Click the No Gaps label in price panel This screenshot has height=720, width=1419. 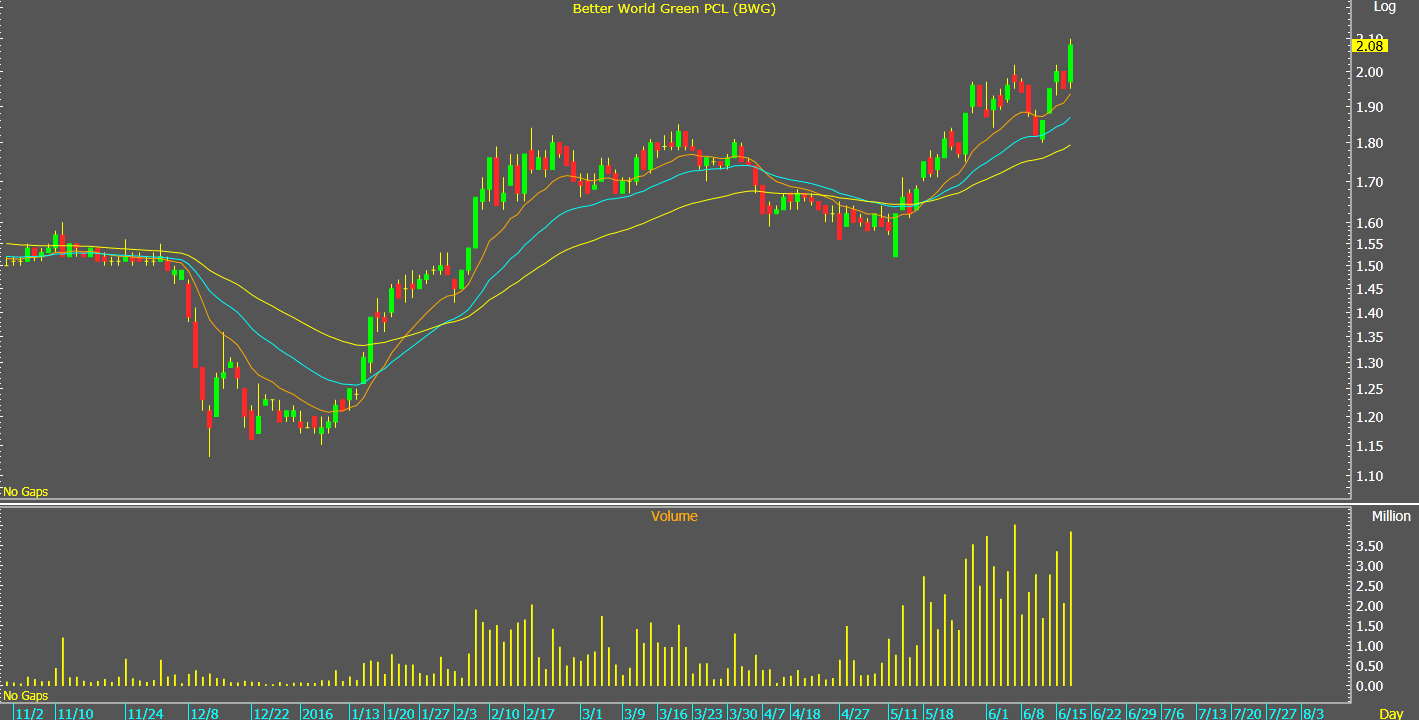[x=26, y=492]
